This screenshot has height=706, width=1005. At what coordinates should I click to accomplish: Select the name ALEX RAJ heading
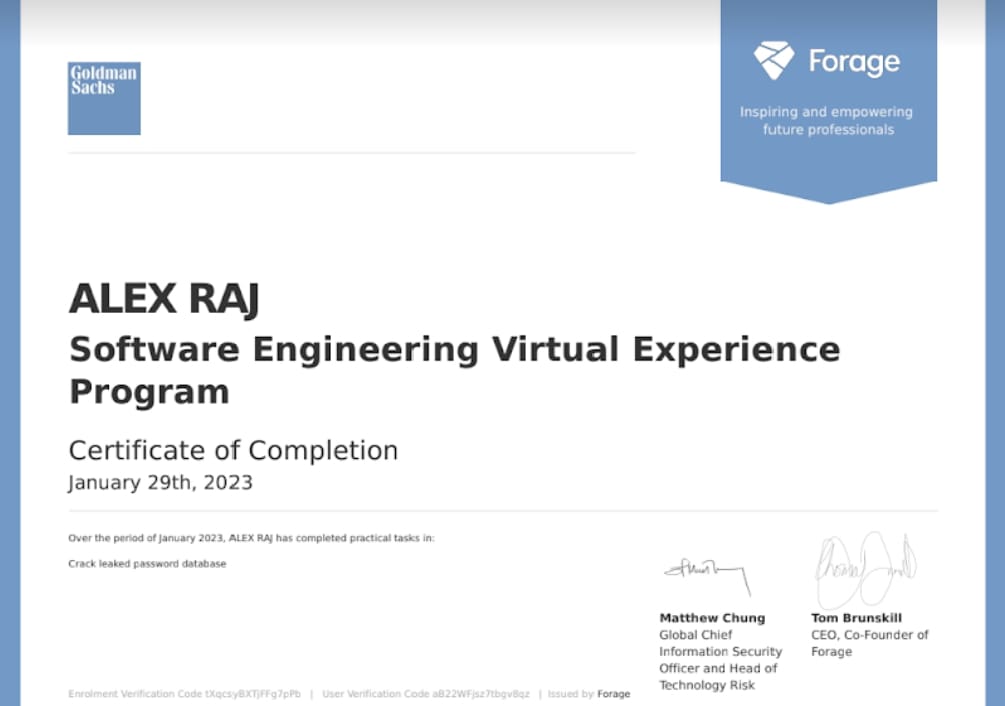164,299
